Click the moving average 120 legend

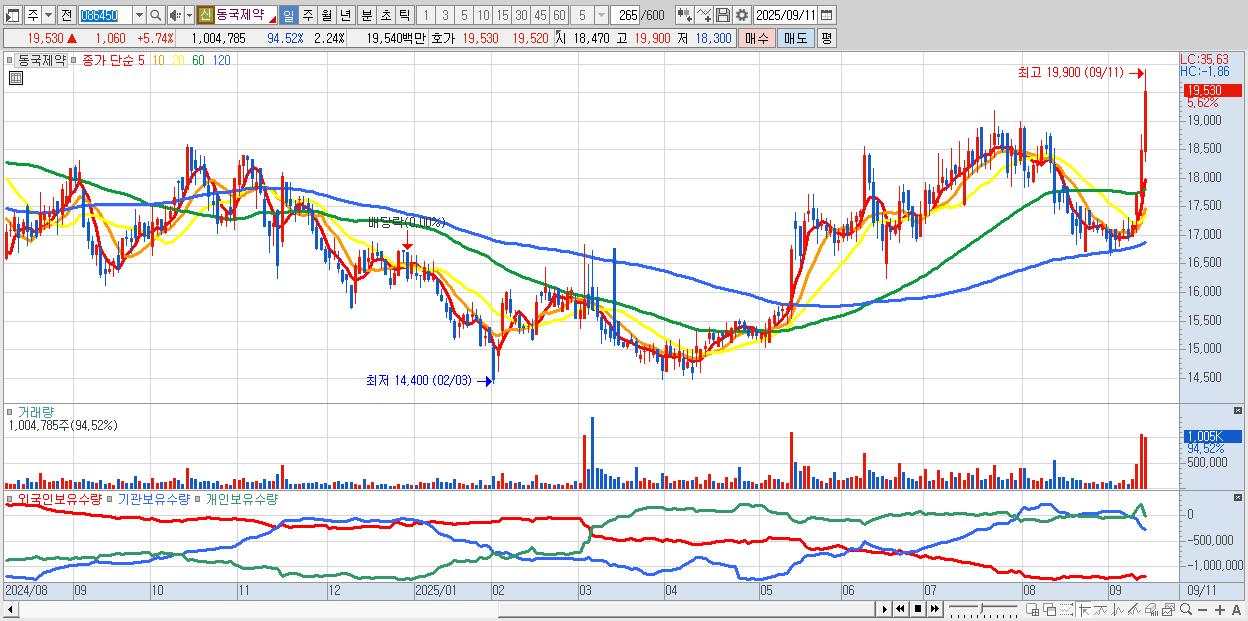[x=221, y=60]
